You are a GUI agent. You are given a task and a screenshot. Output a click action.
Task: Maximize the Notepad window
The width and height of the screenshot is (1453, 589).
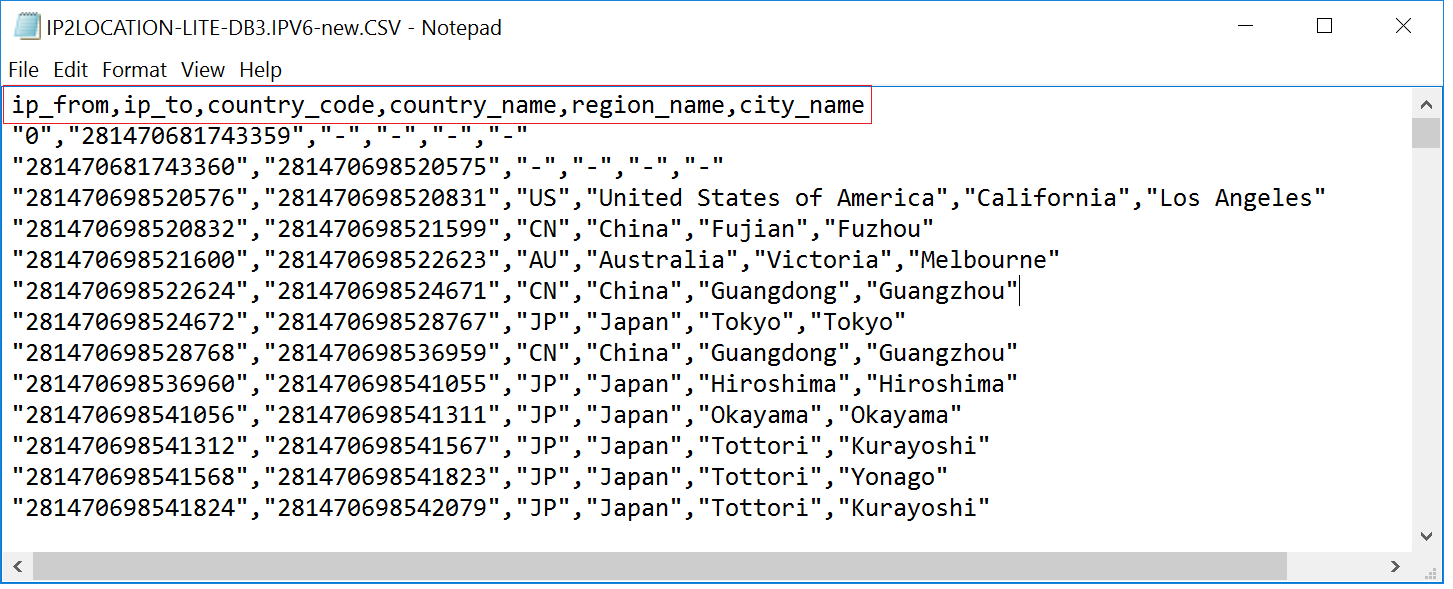tap(1324, 27)
